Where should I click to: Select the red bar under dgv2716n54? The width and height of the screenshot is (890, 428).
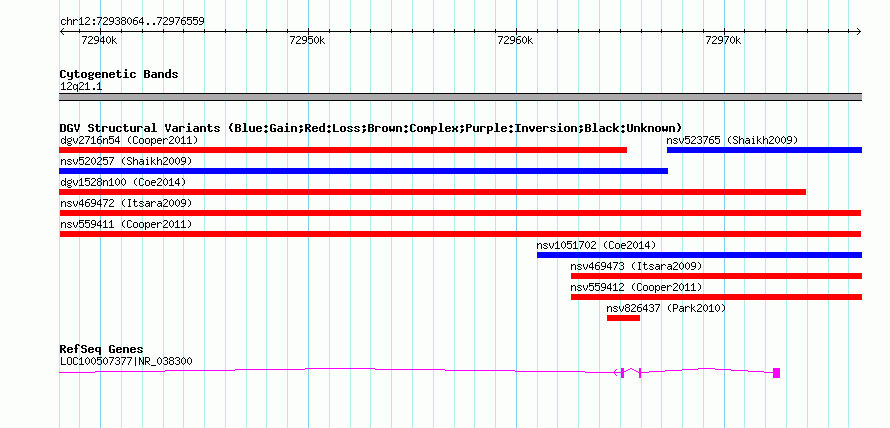point(343,150)
